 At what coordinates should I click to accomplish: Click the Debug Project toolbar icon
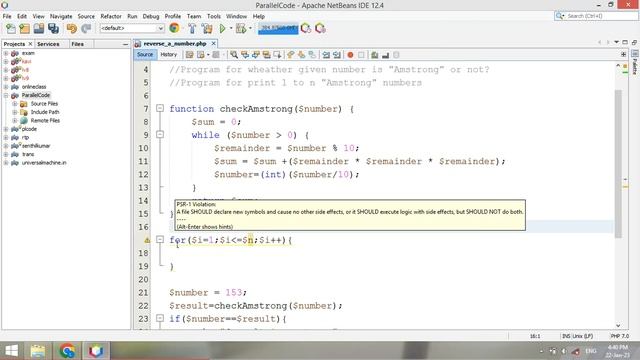click(241, 29)
